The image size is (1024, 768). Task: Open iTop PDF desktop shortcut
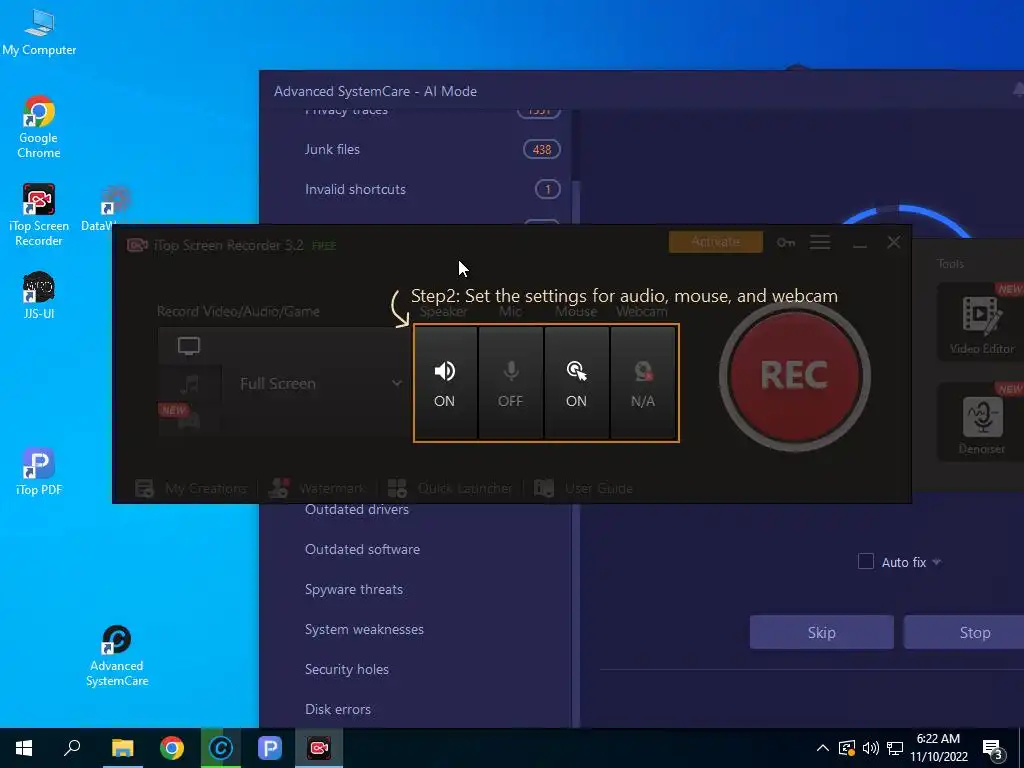(x=39, y=472)
